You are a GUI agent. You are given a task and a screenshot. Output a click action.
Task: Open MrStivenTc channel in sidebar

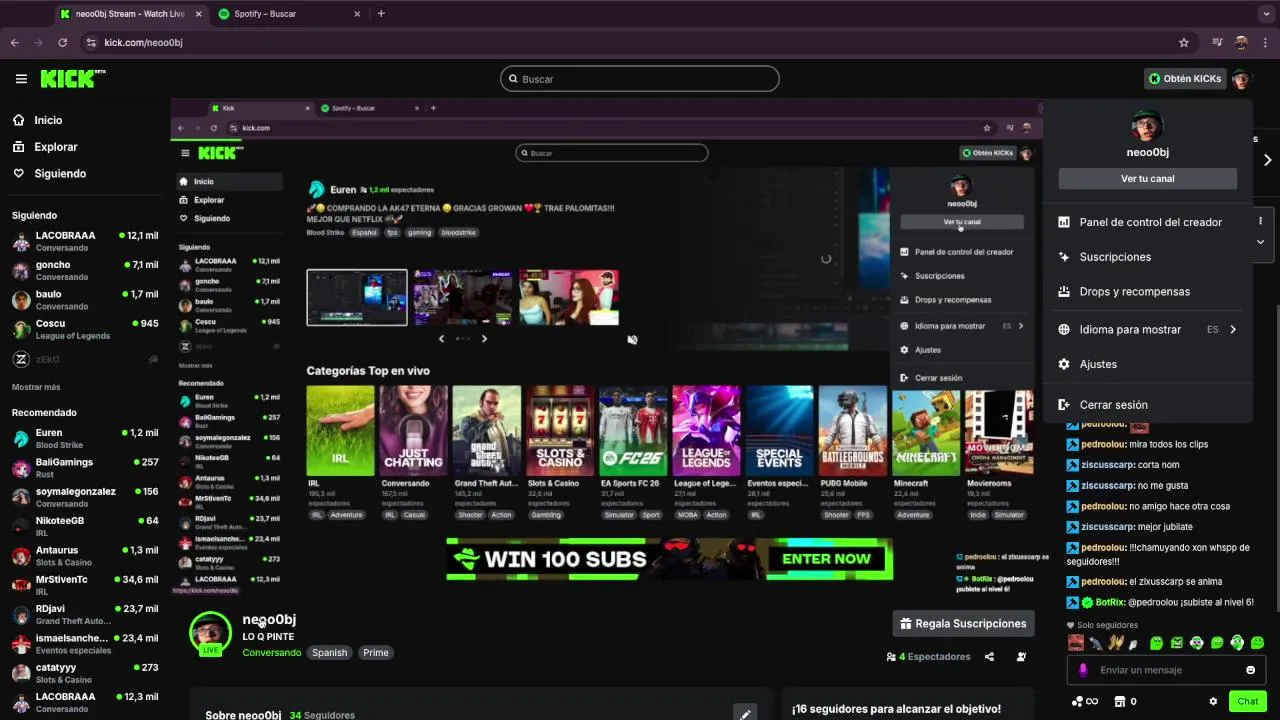point(85,585)
